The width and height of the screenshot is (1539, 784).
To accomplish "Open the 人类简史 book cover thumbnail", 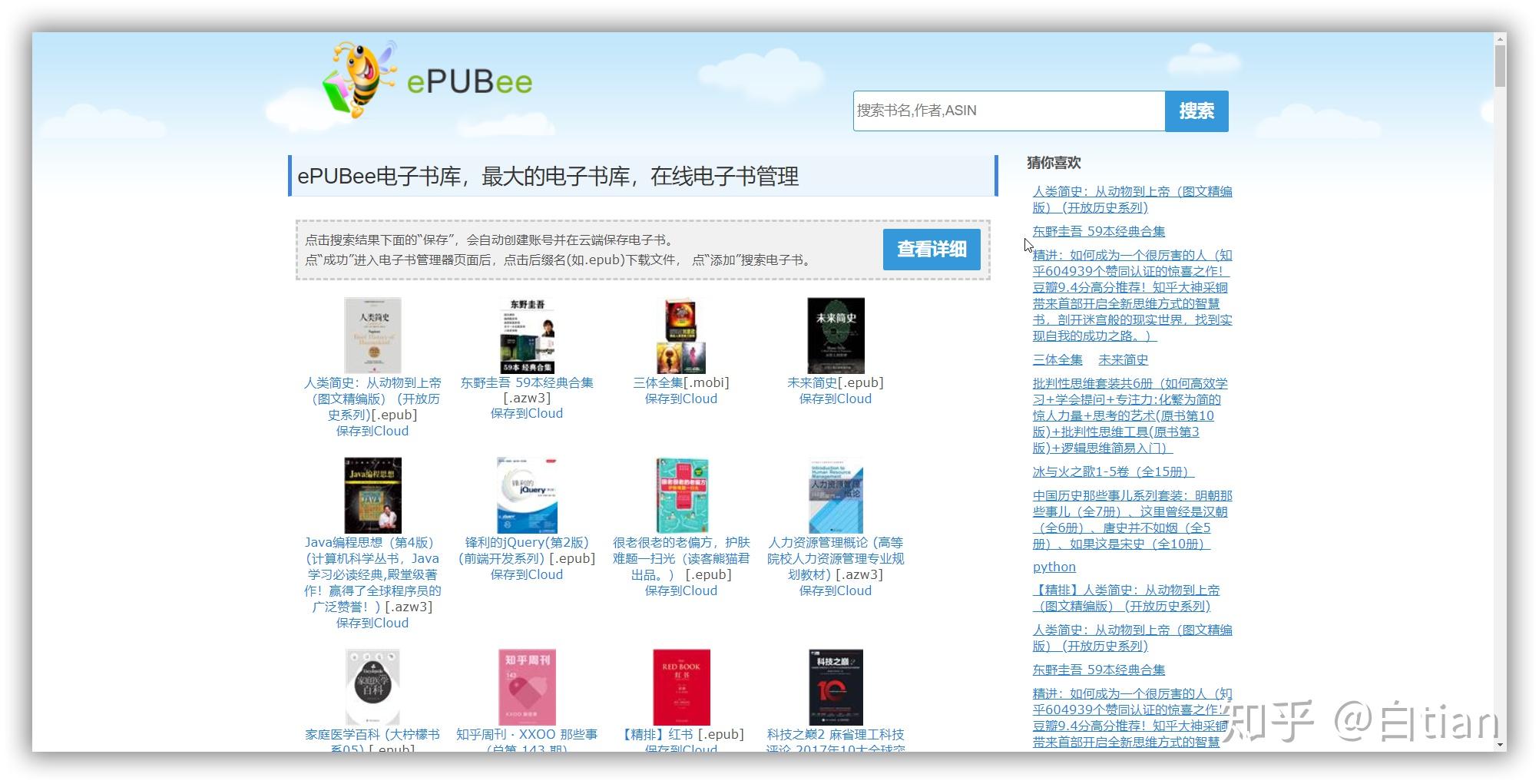I will (373, 336).
